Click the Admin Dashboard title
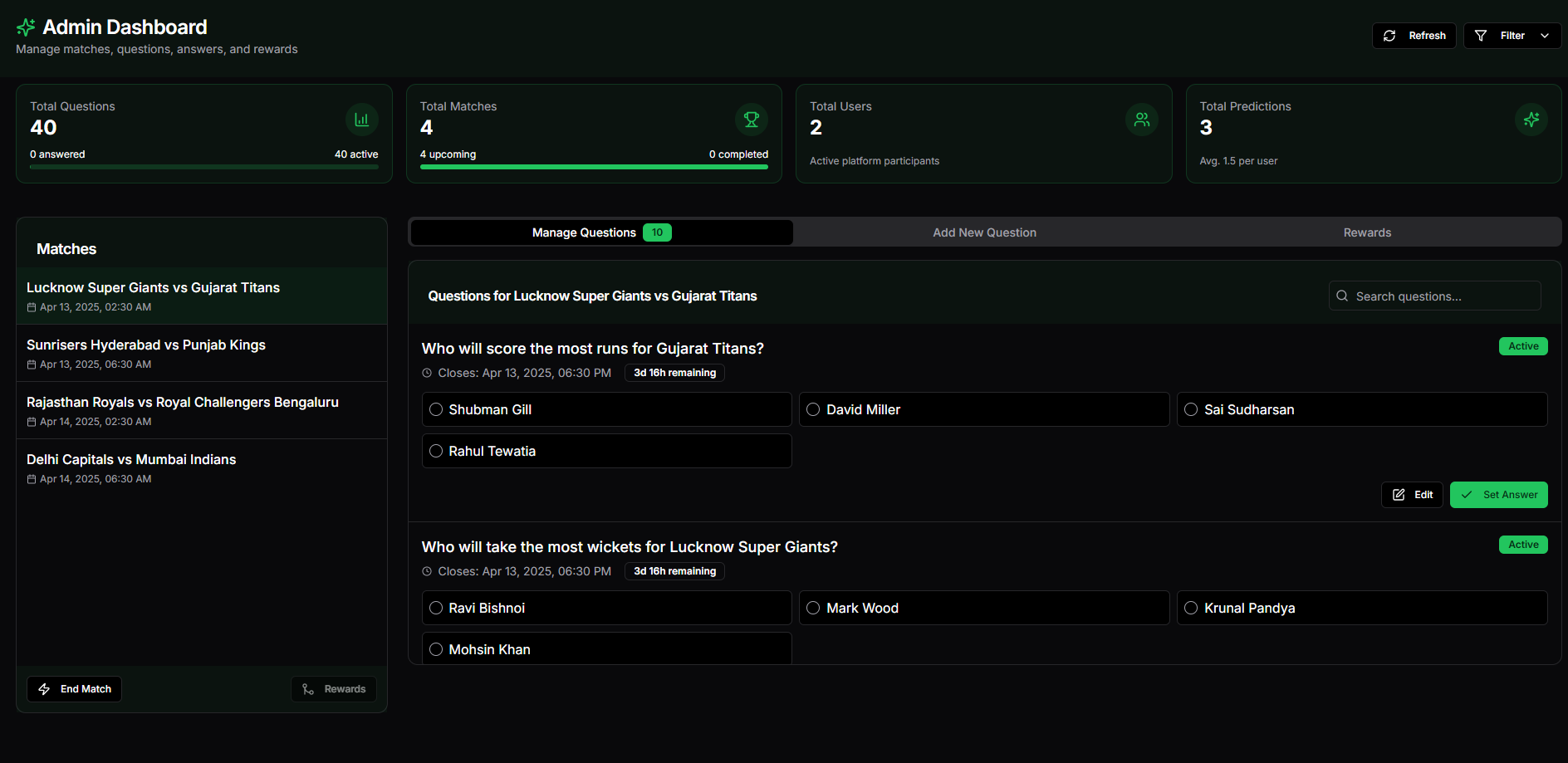 (x=125, y=27)
